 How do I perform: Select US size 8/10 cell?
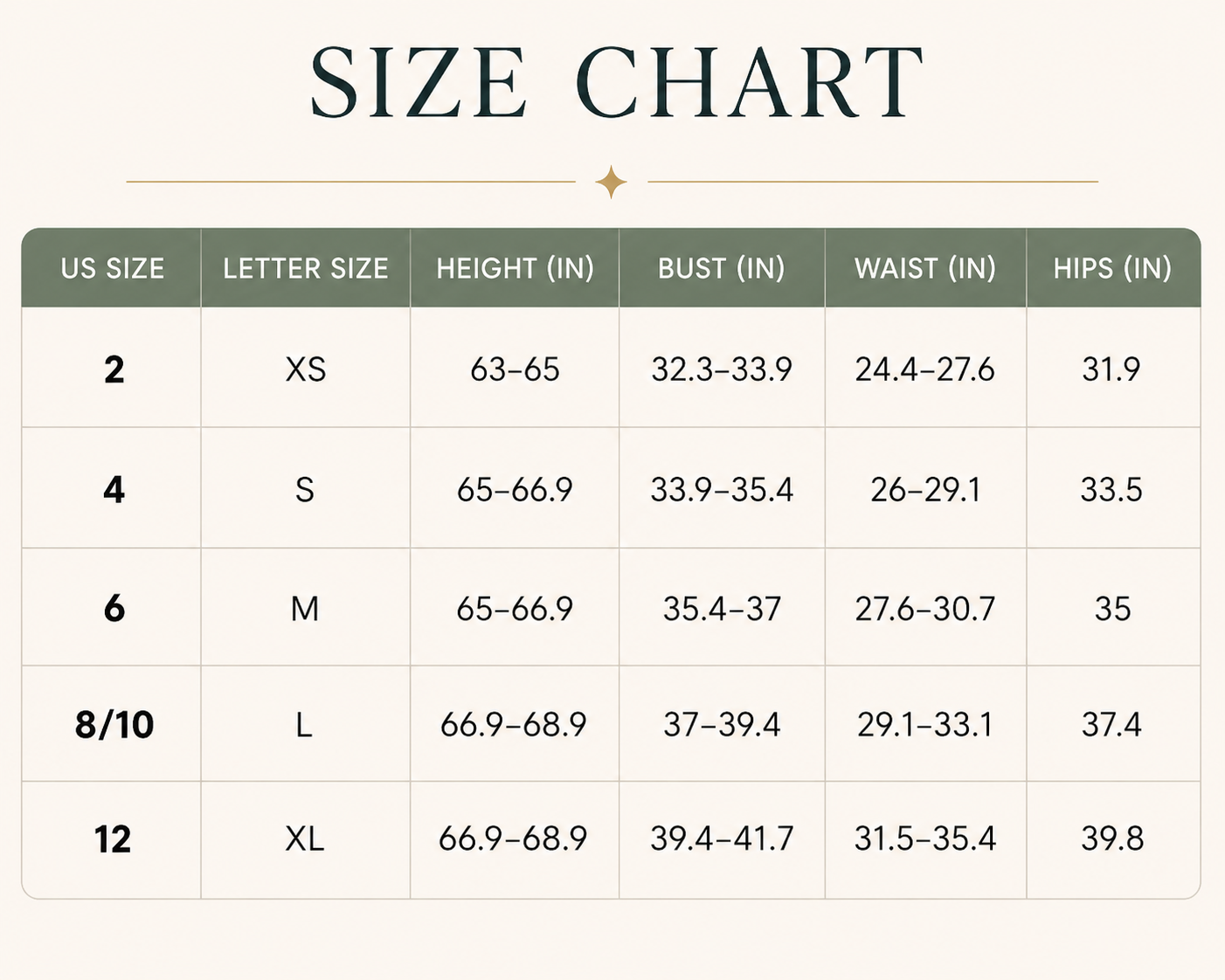(x=114, y=724)
